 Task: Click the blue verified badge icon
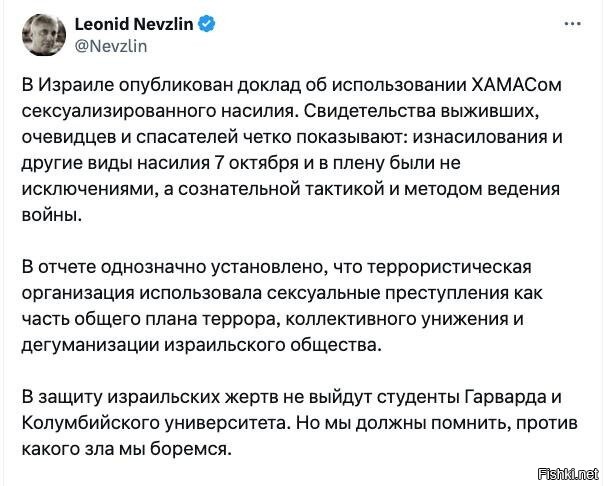pos(207,24)
